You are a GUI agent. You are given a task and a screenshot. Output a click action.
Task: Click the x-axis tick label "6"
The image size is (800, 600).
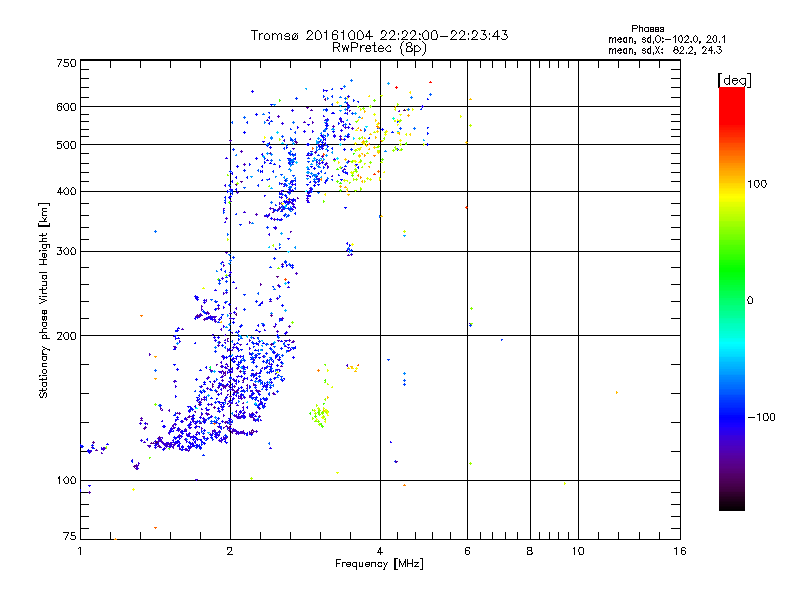pos(467,551)
